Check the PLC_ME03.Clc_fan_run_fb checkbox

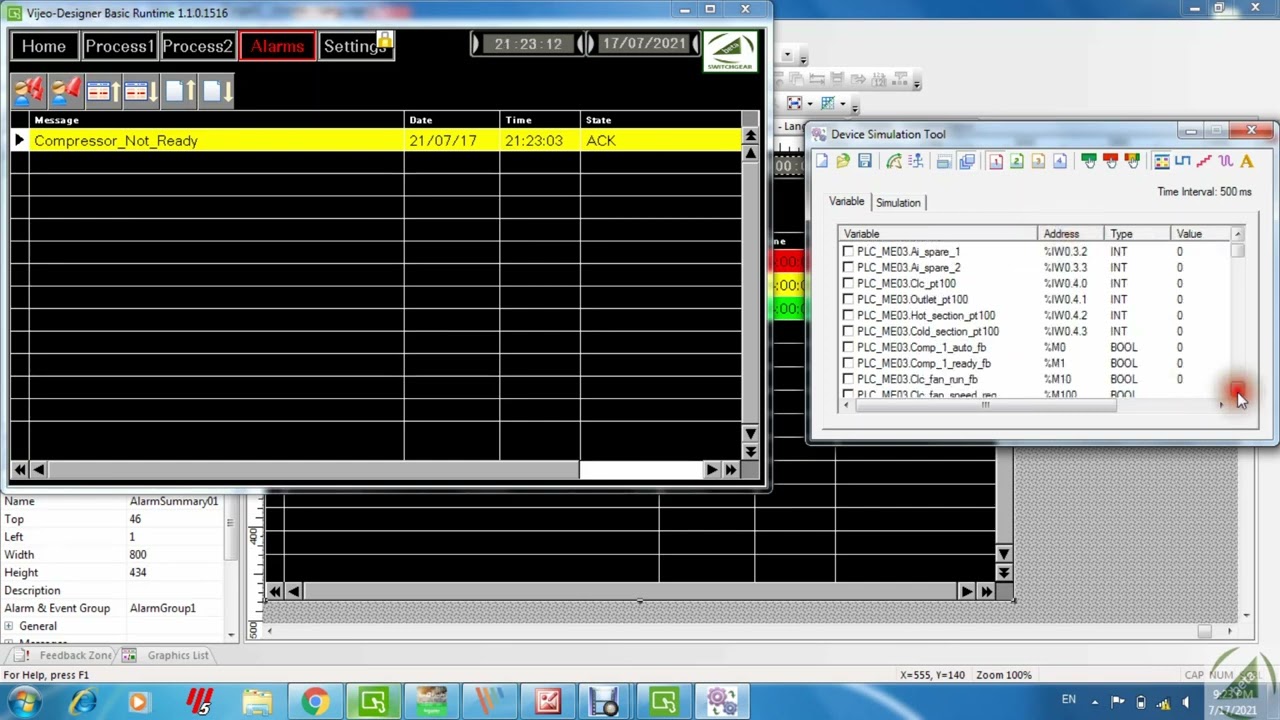[x=848, y=380]
